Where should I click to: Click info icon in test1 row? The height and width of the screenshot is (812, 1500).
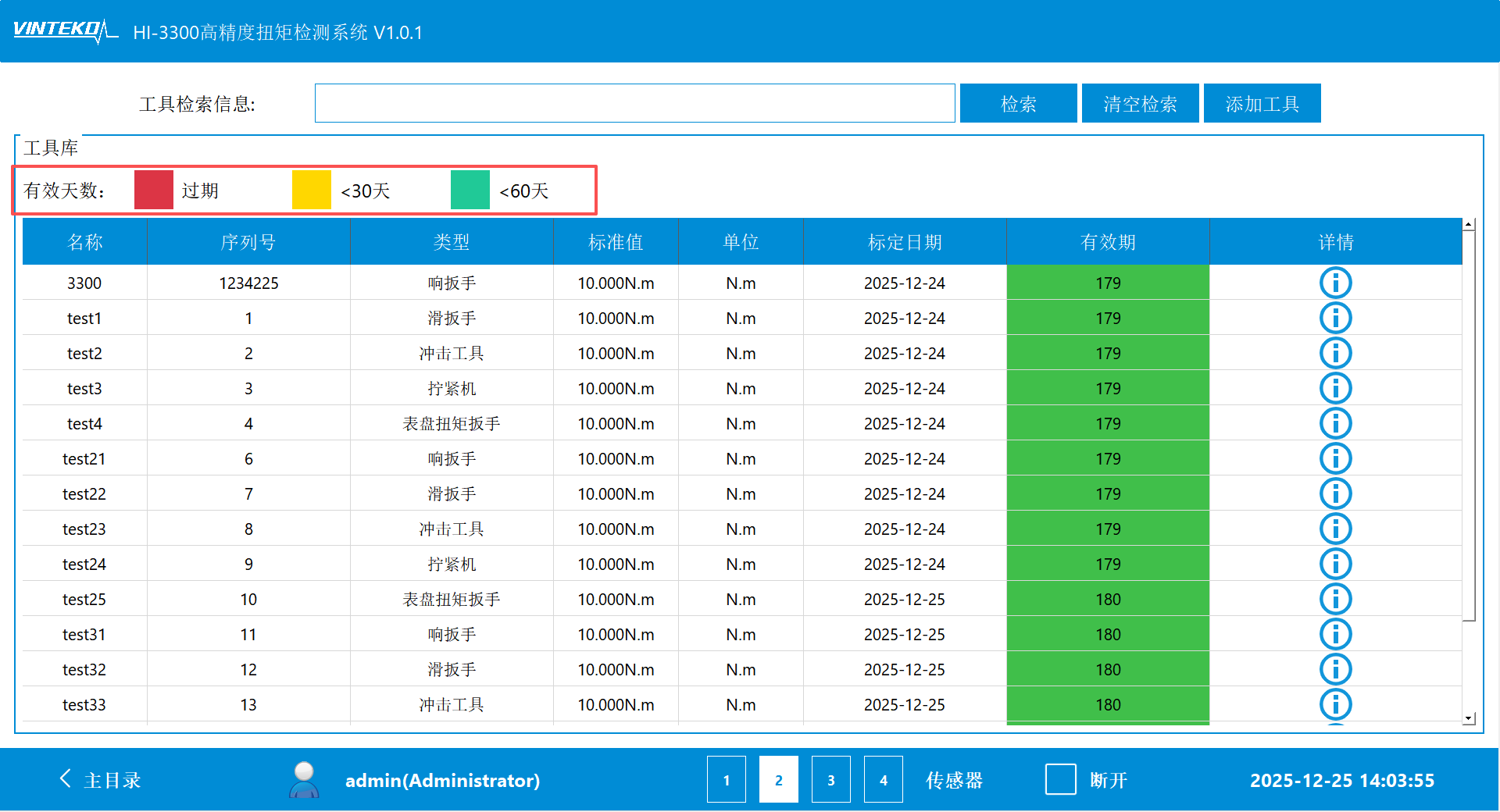(1335, 318)
